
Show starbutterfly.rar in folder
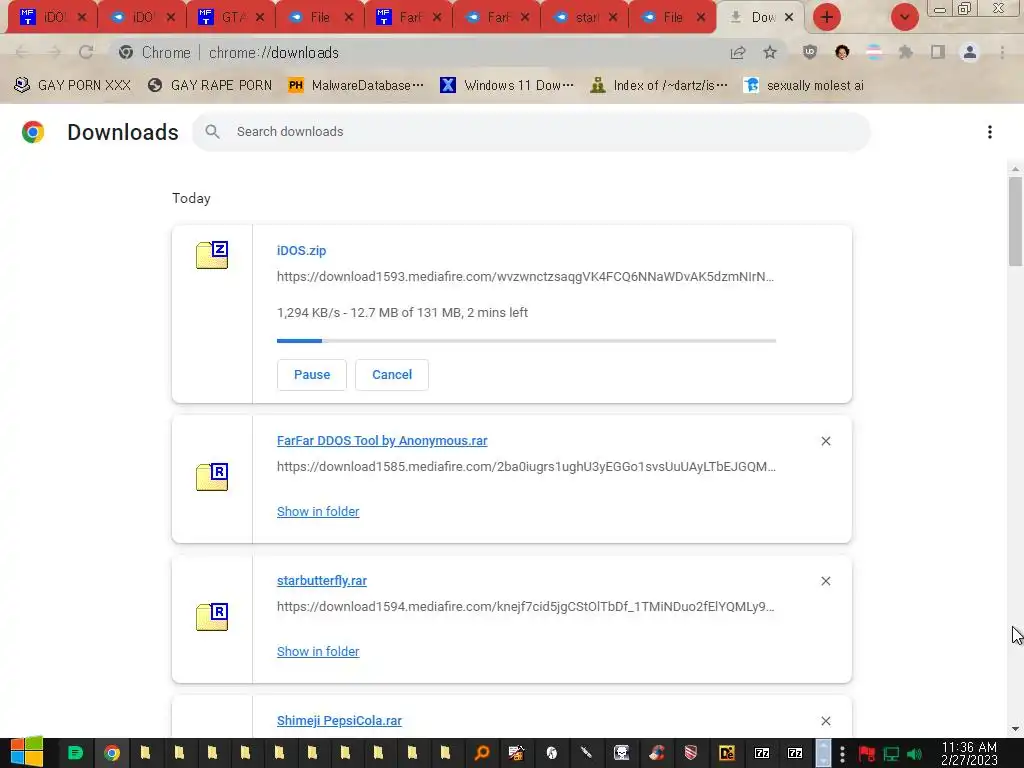click(318, 651)
